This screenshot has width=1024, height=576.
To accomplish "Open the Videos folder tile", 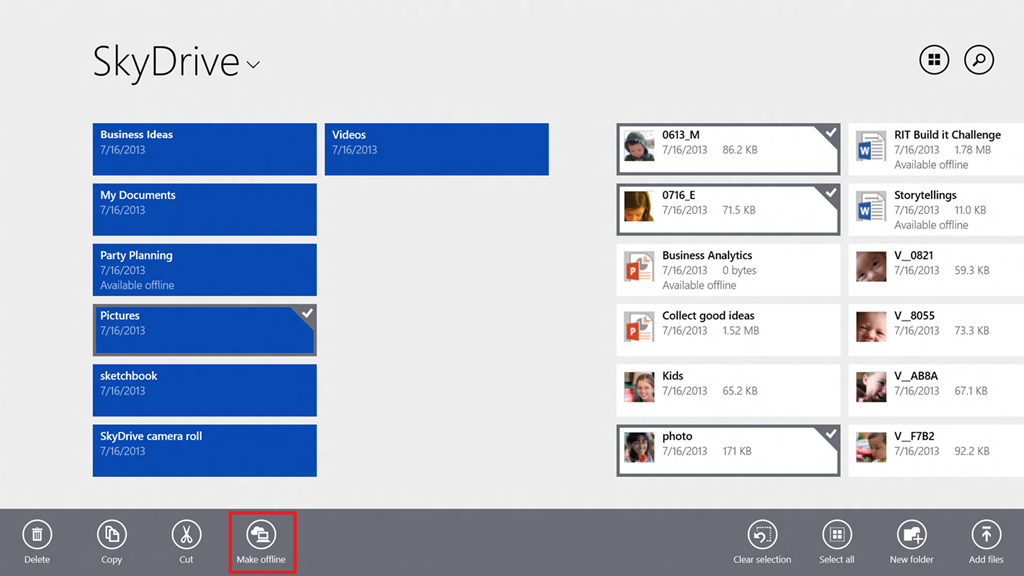I will coord(436,148).
